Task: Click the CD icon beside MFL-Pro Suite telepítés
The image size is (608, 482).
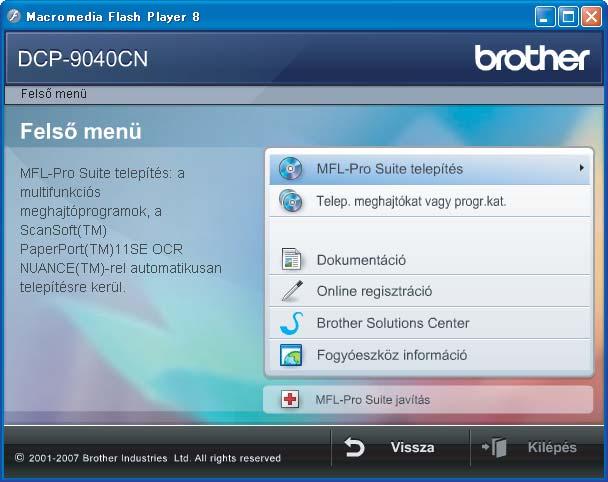Action: tap(290, 169)
